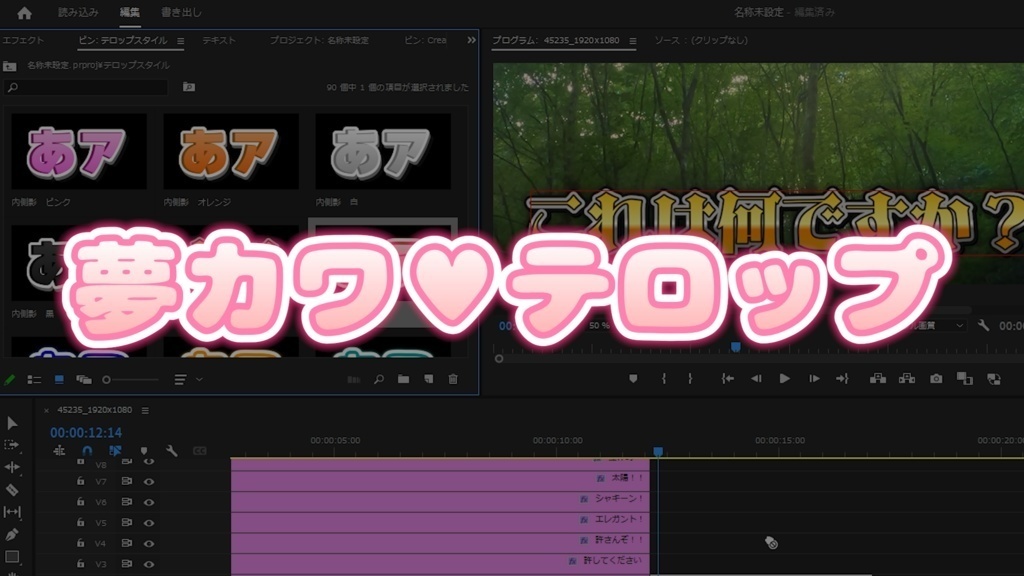The image size is (1024, 576).
Task: Open the エフェクト panel tab
Action: coord(22,40)
